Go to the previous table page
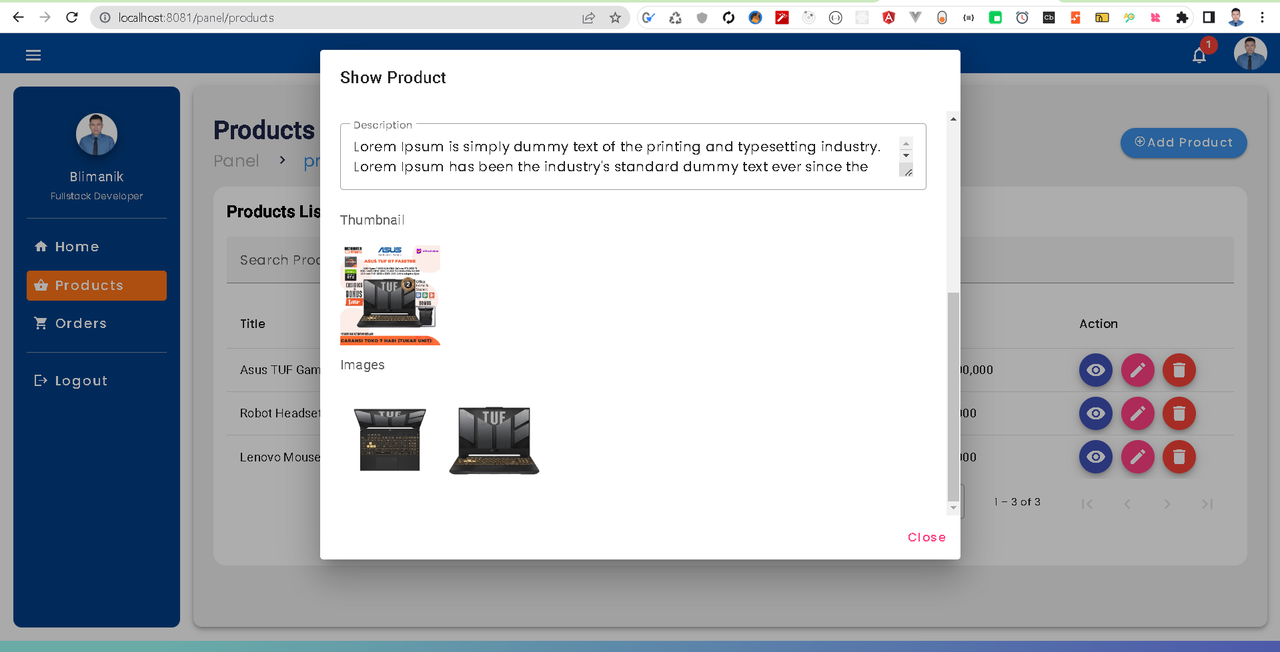This screenshot has width=1280, height=652. tap(1127, 504)
